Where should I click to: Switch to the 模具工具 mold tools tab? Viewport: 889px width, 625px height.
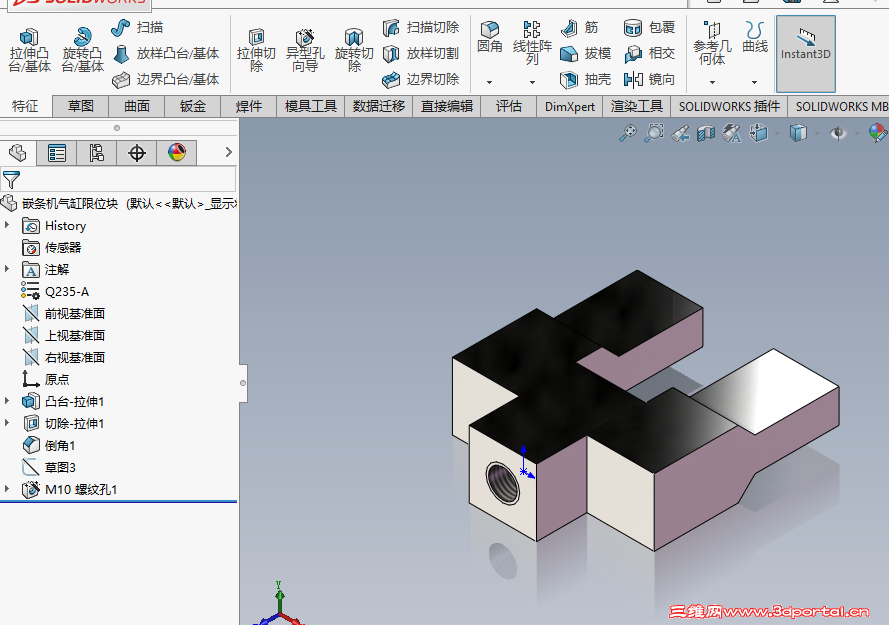(x=311, y=106)
